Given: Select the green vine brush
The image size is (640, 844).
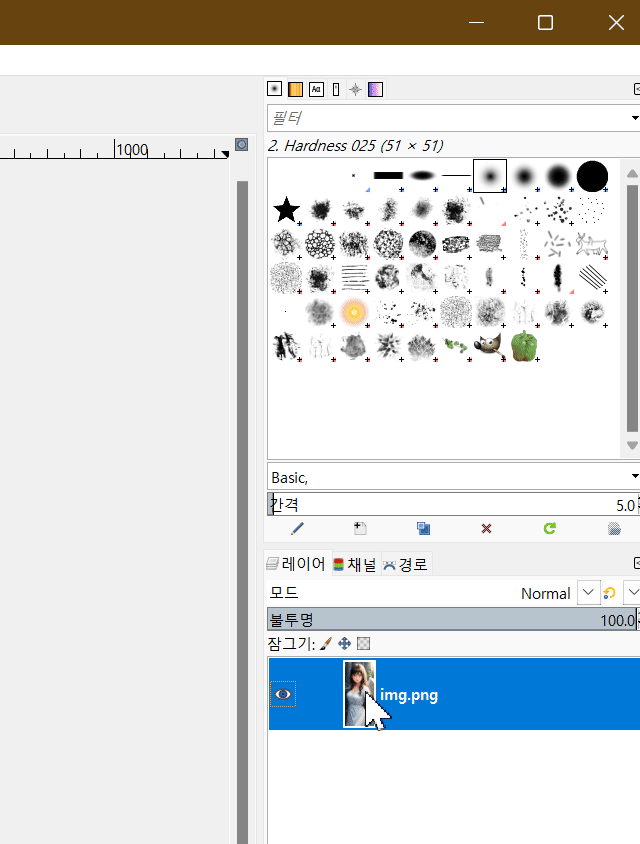Looking at the screenshot, I should [455, 346].
